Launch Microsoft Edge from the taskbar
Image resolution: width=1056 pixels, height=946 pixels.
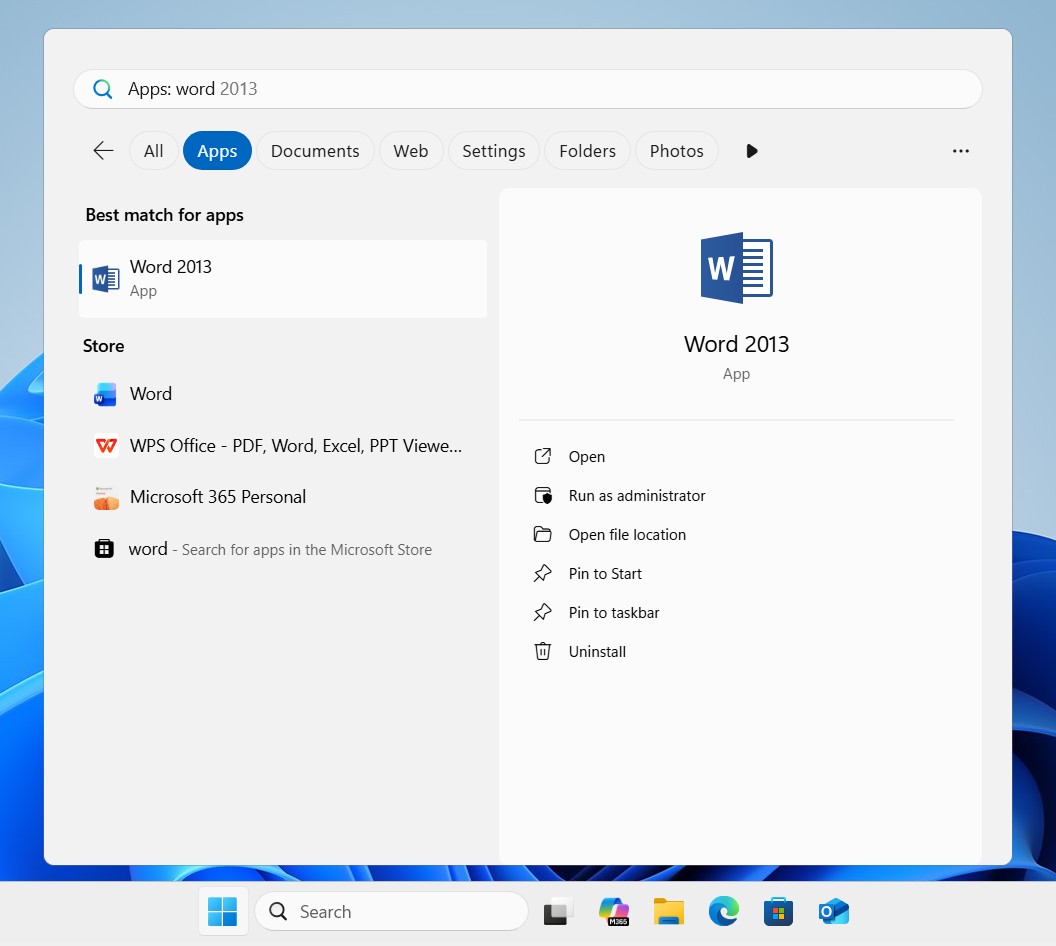[x=723, y=911]
